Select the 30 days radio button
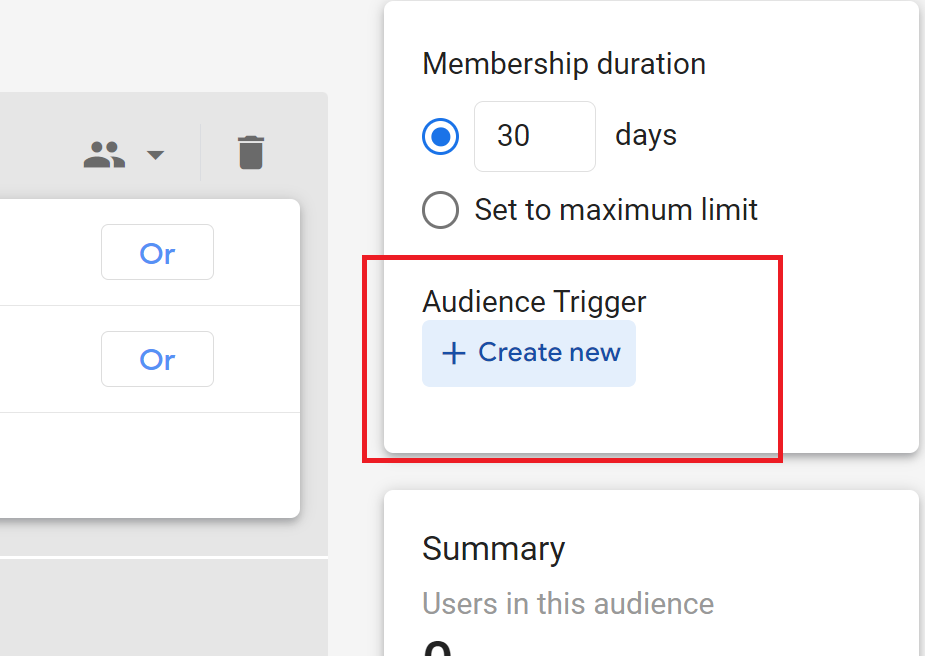The height and width of the screenshot is (656, 925). tap(441, 136)
